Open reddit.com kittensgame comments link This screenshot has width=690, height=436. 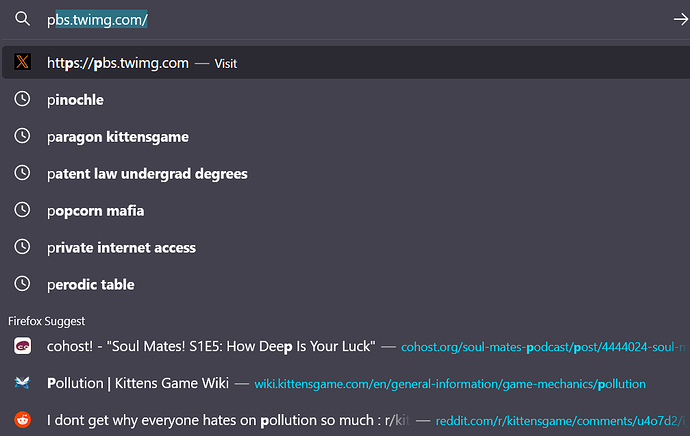tap(561, 421)
